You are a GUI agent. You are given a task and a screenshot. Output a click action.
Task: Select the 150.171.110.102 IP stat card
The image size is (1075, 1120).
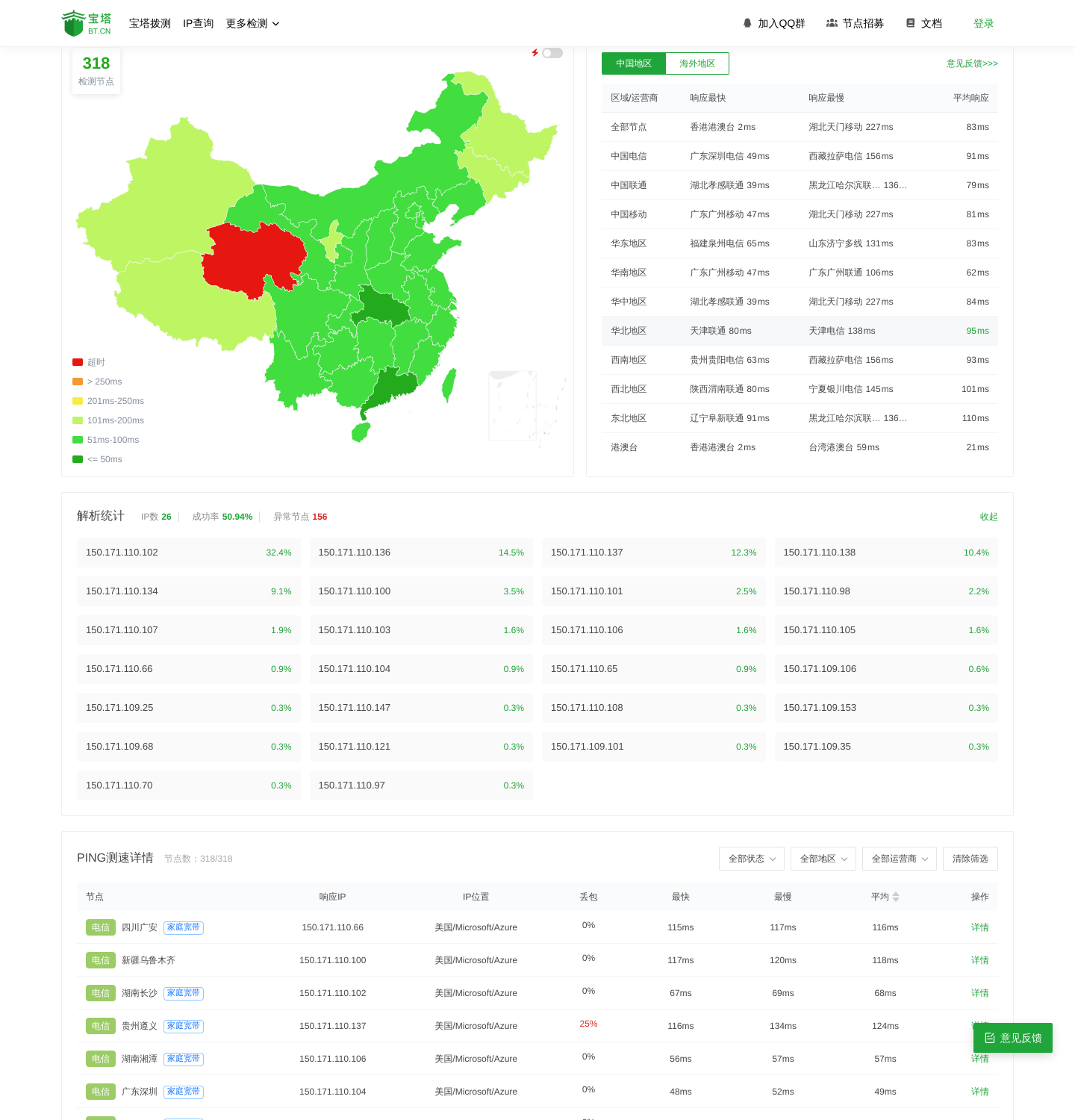click(x=189, y=553)
